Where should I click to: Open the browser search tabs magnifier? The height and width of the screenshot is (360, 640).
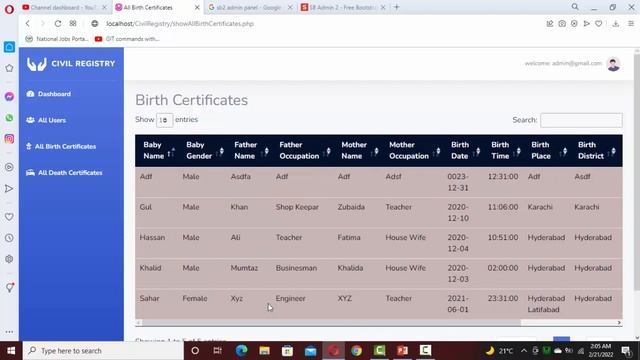[575, 7]
